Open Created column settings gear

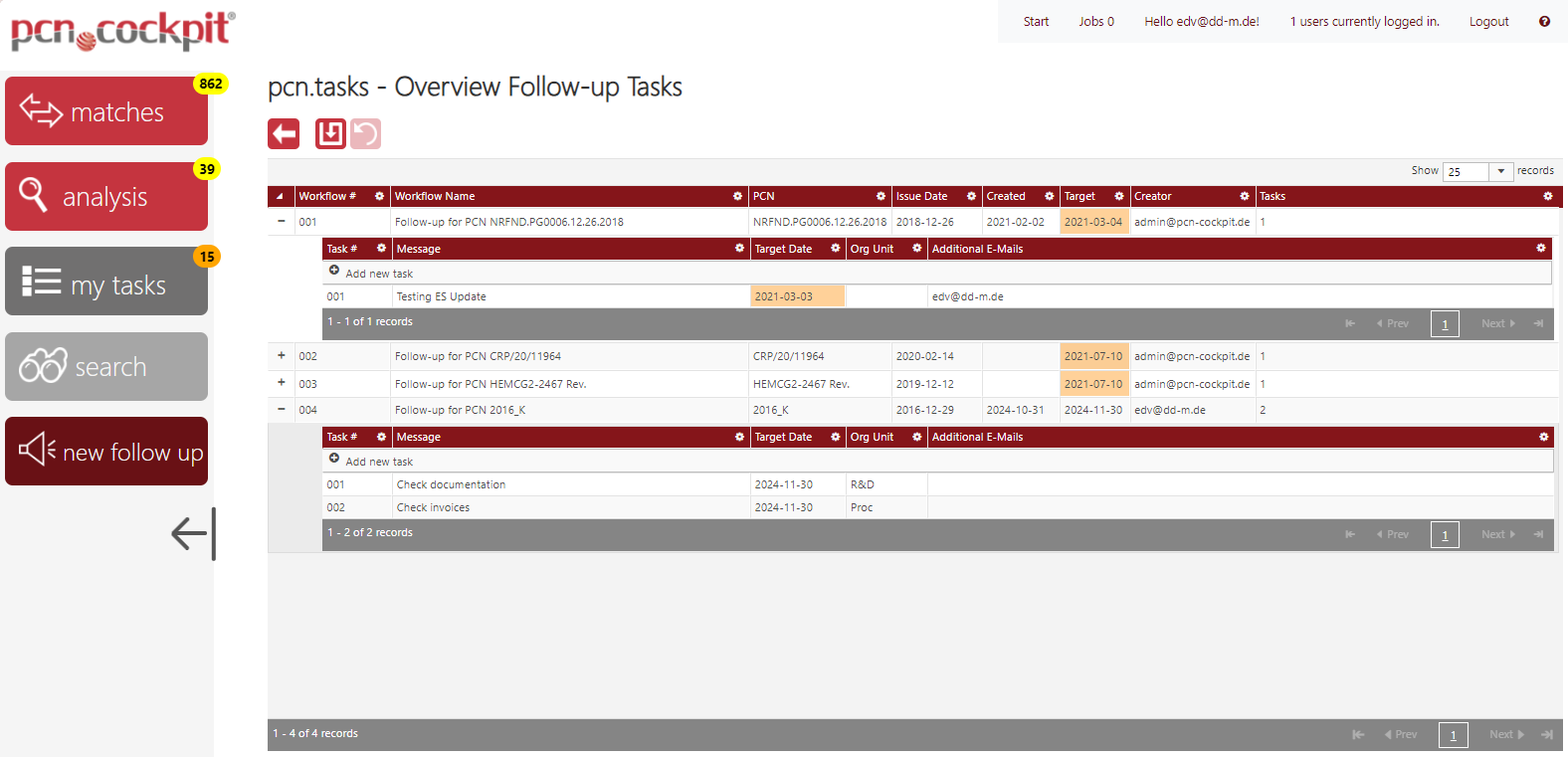coord(1049,196)
